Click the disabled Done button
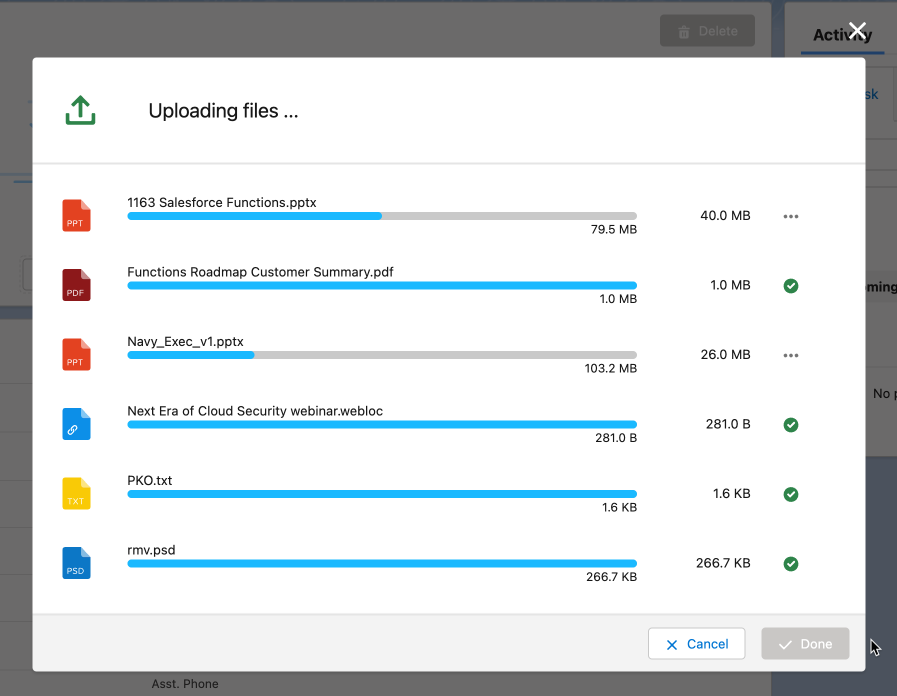Screen dimensions: 897x696 [805, 644]
